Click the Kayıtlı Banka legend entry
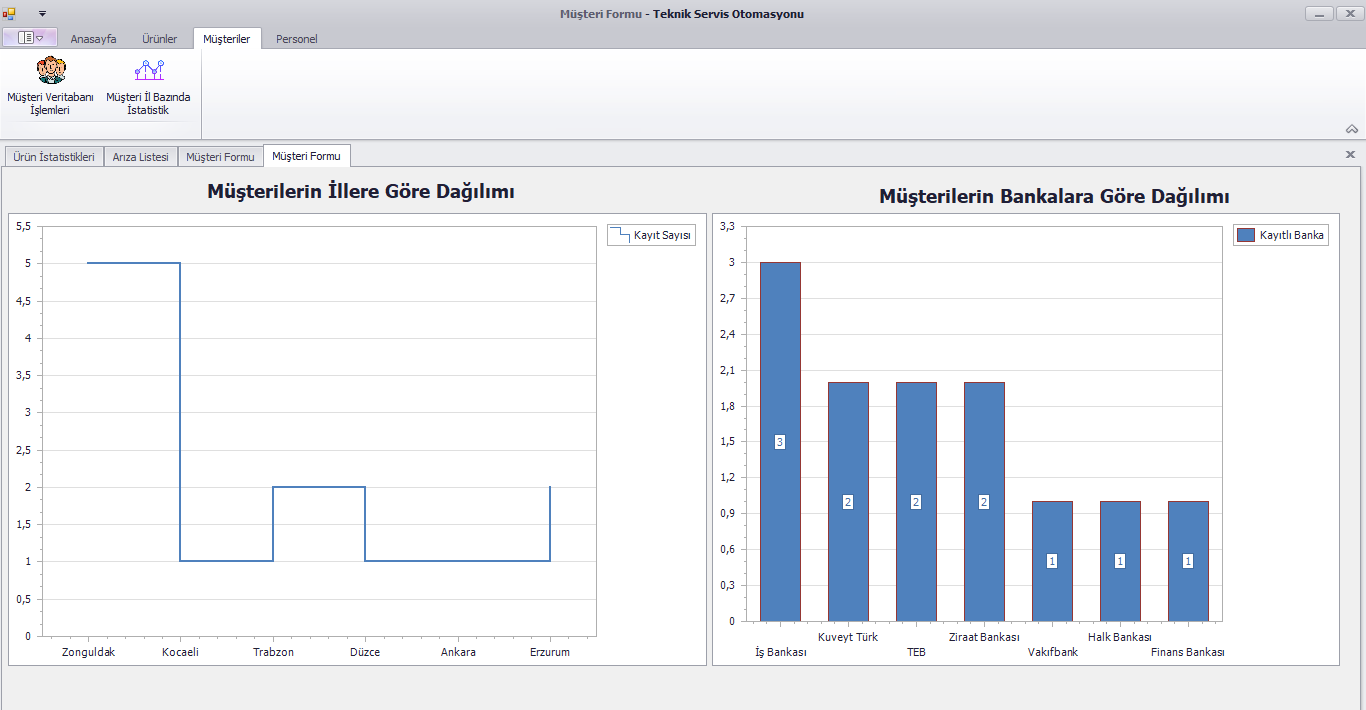Screen dimensions: 1366x710 coord(1281,236)
